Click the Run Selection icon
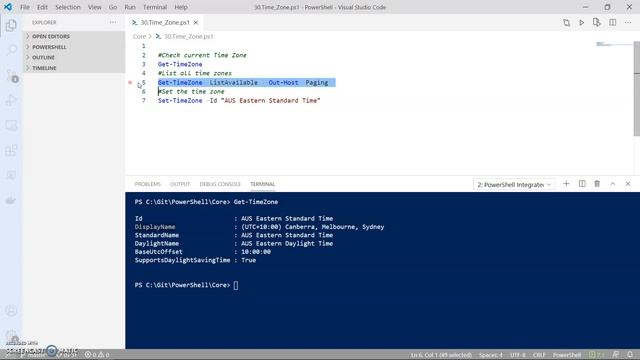 click(x=597, y=22)
